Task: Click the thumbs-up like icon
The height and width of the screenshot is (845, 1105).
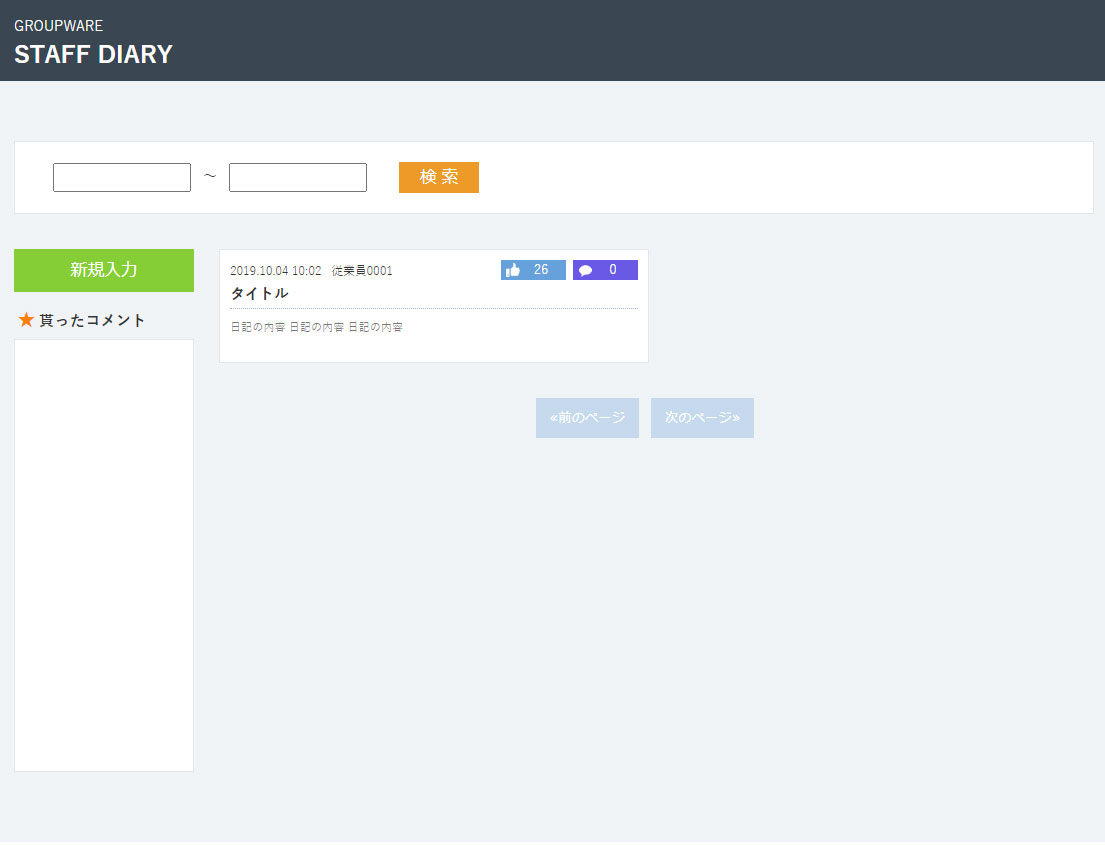Action: click(x=513, y=270)
